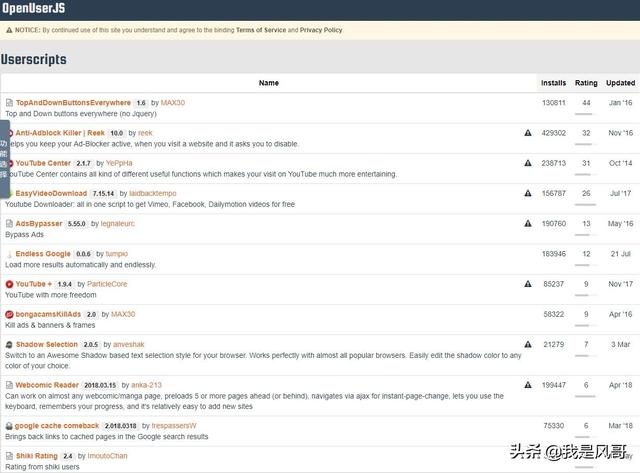Viewport: 640px width, 473px height.
Task: Open the Terms of Service link
Action: 261,30
